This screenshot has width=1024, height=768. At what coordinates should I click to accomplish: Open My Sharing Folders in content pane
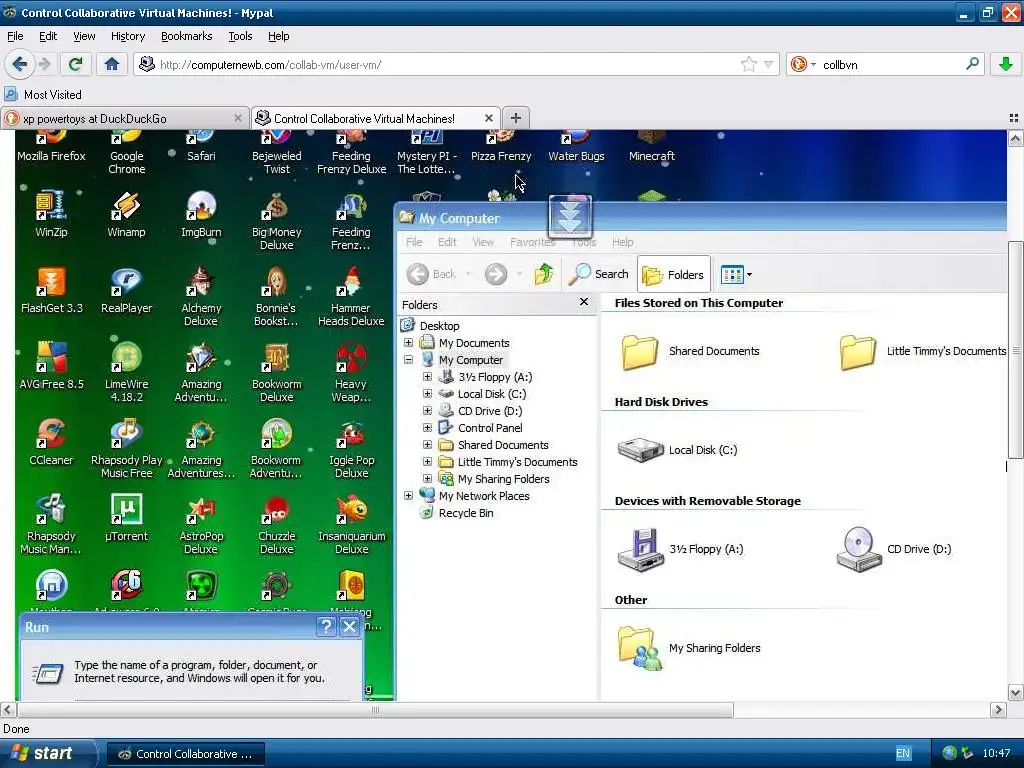(689, 648)
